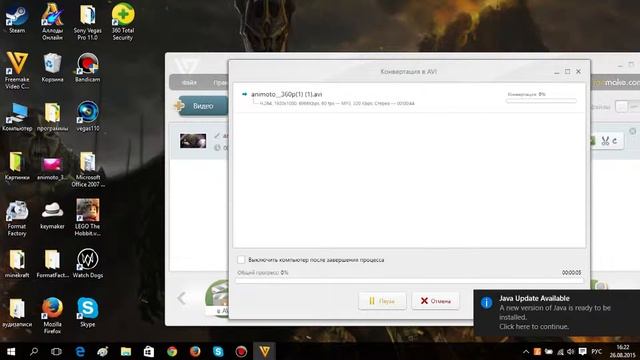The width and height of the screenshot is (640, 360).
Task: Open the Microsoft Office 2007 folder
Action: [87, 168]
